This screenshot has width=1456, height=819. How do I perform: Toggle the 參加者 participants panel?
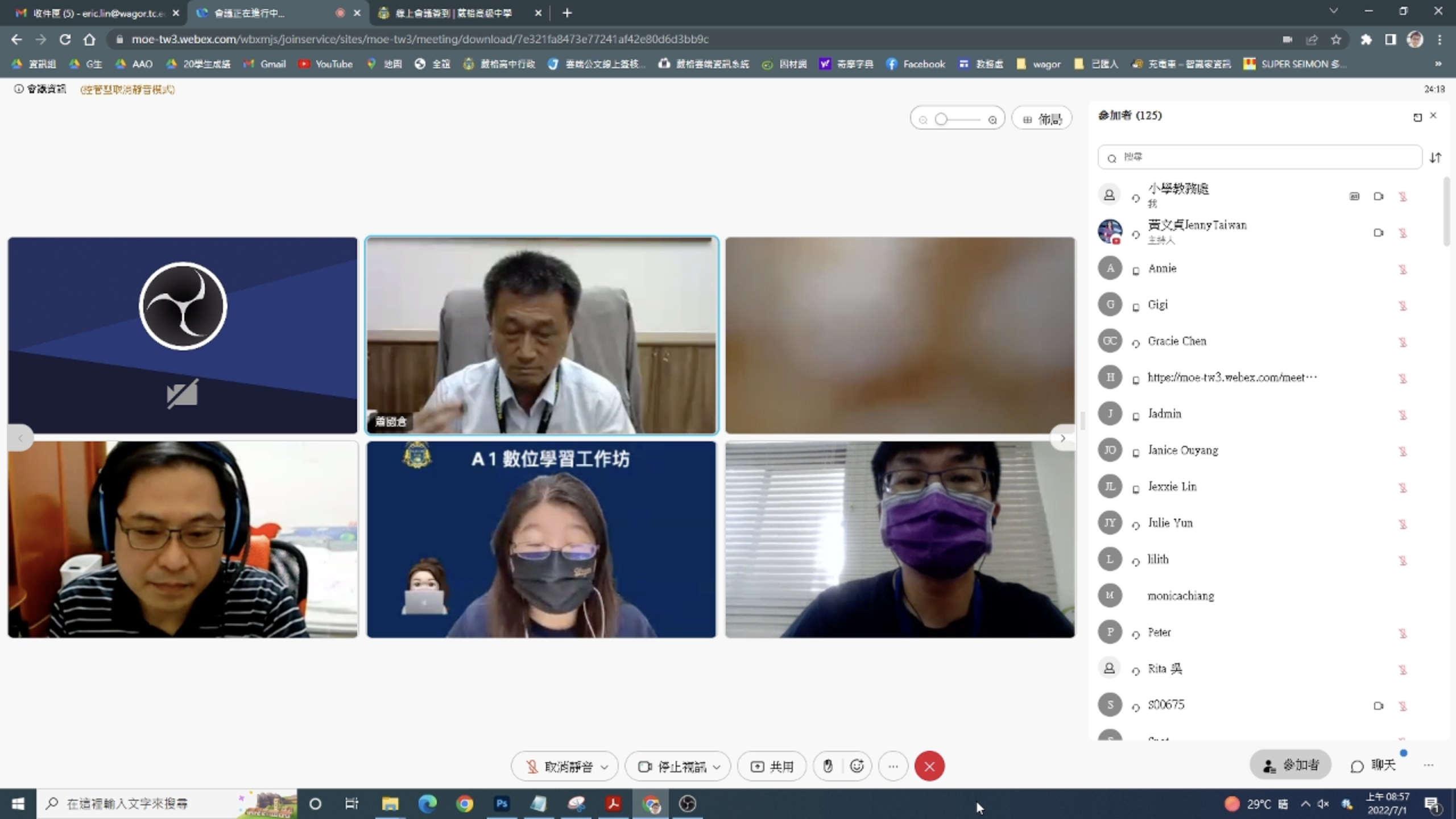(1290, 765)
